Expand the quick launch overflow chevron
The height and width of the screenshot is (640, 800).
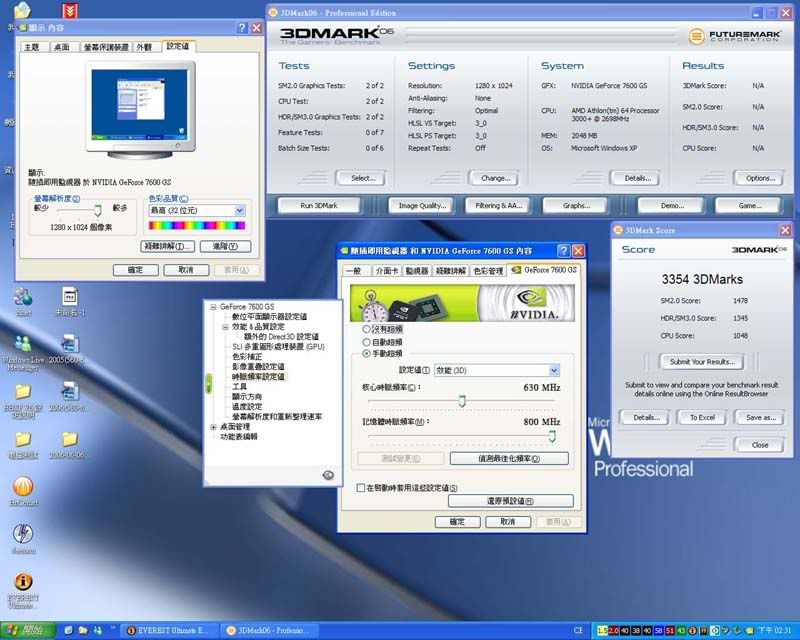[113, 627]
